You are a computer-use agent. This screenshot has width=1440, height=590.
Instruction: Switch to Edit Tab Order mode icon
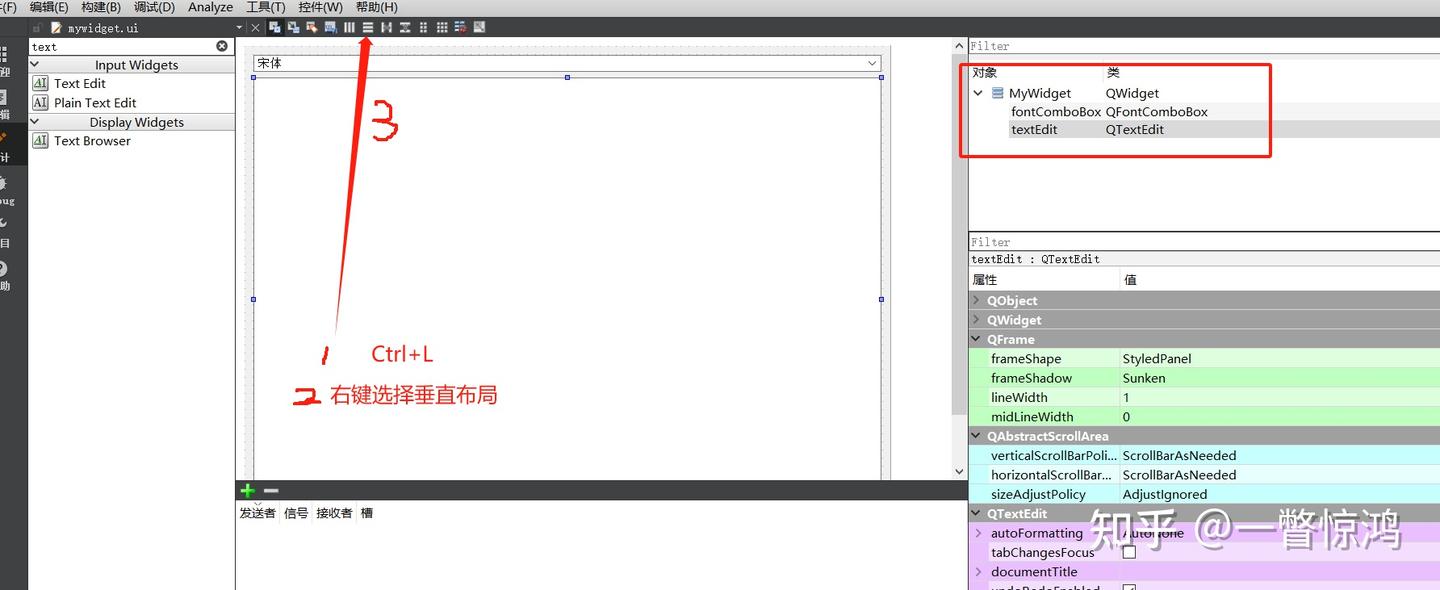(331, 27)
